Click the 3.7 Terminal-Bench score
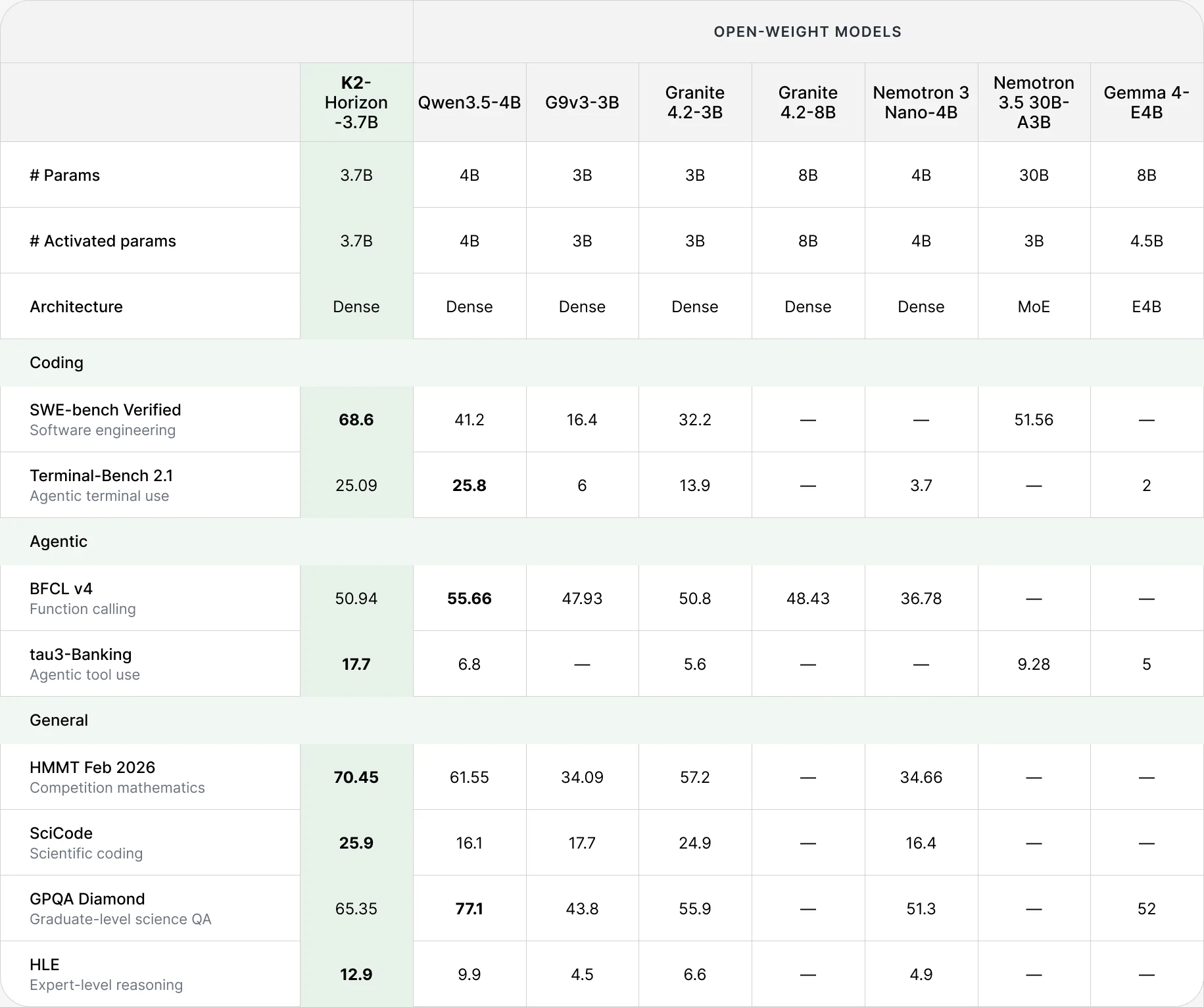The image size is (1204, 1007). point(921,486)
